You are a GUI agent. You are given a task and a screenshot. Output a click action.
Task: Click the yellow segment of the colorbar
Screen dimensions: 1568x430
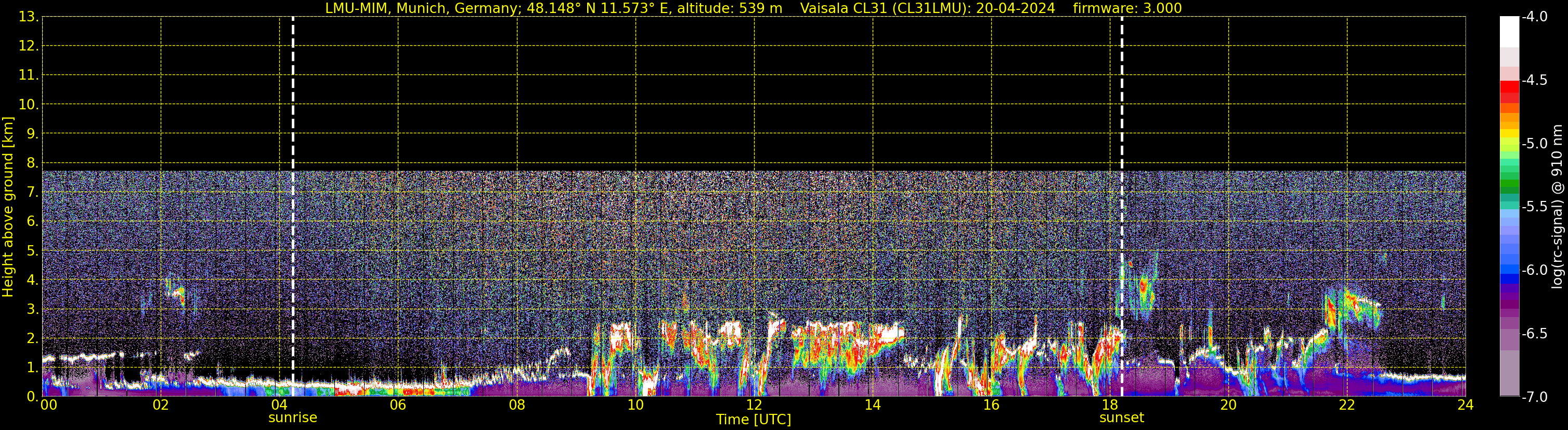coord(1510,133)
